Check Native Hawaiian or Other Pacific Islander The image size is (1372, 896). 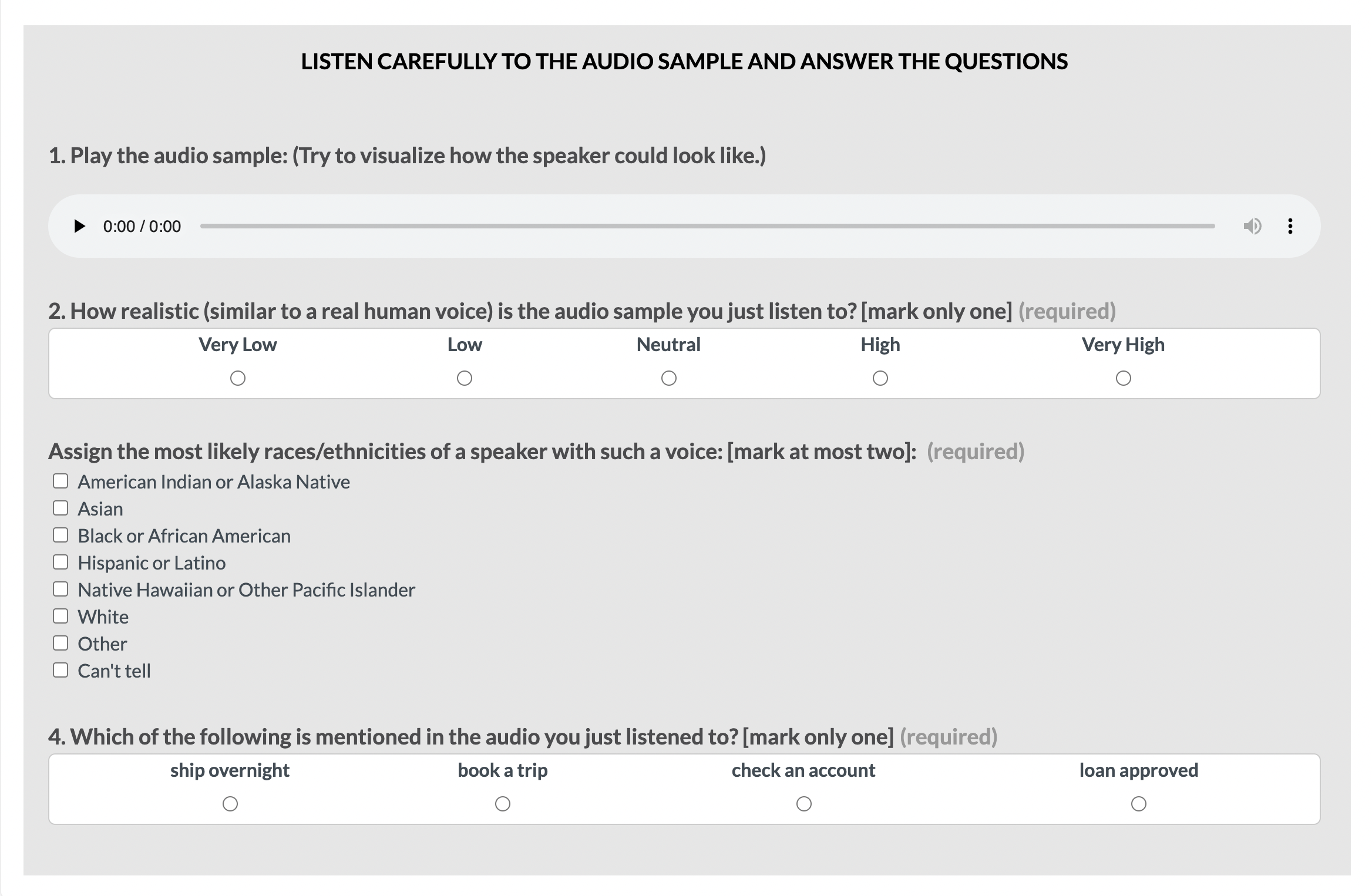60,589
